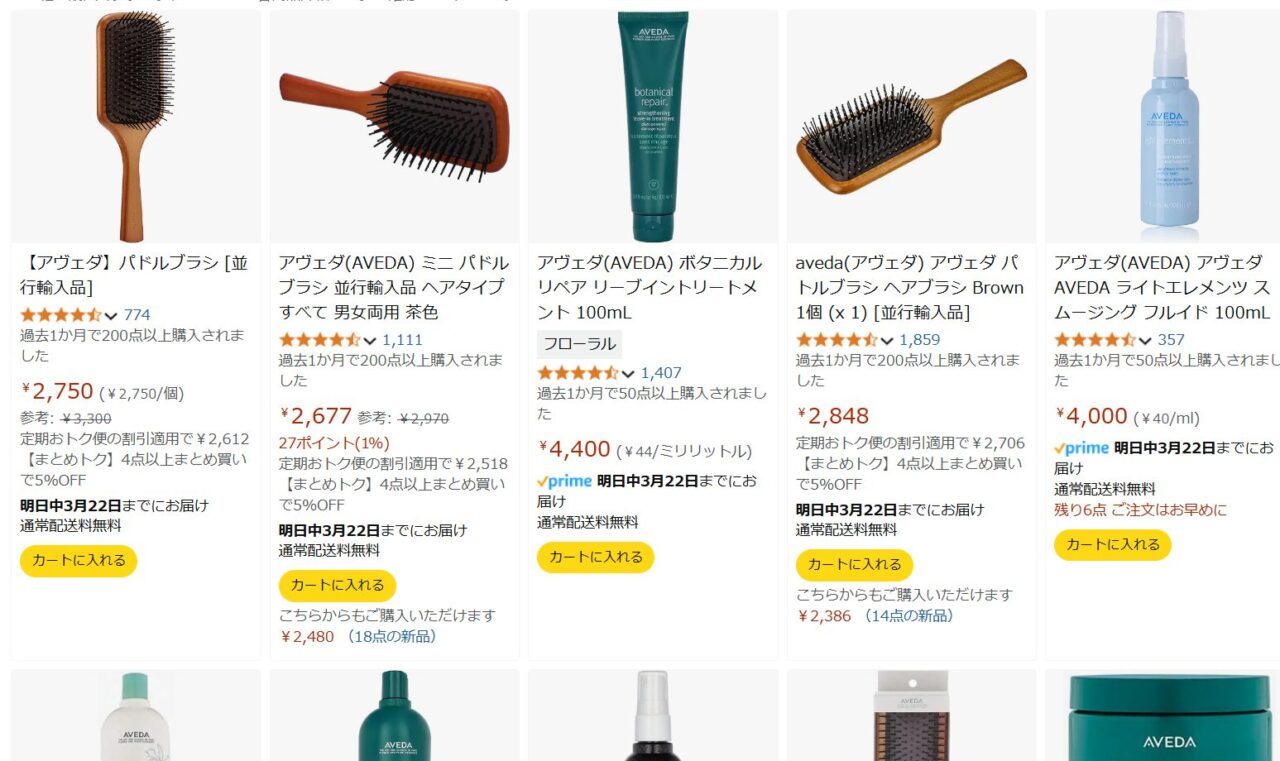Open the botanical repair tube product image
The width and height of the screenshot is (1280, 761).
pos(652,126)
